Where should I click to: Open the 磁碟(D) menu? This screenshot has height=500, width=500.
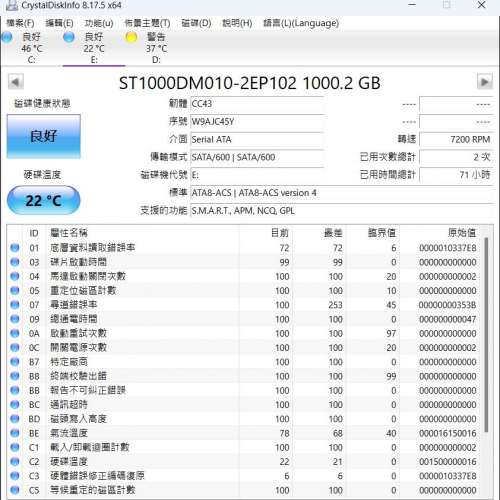[x=196, y=23]
